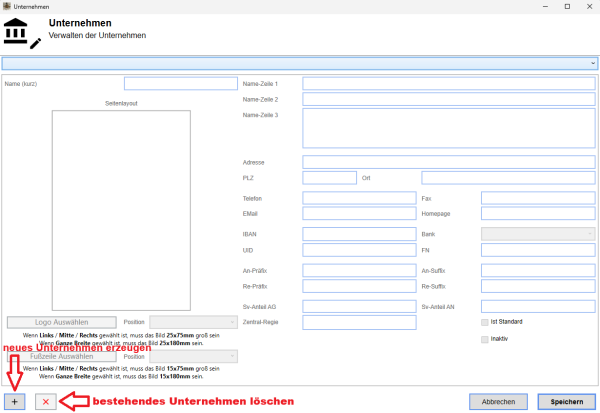Minimize the Unternehmen window
600x413 pixels.
pos(545,7)
